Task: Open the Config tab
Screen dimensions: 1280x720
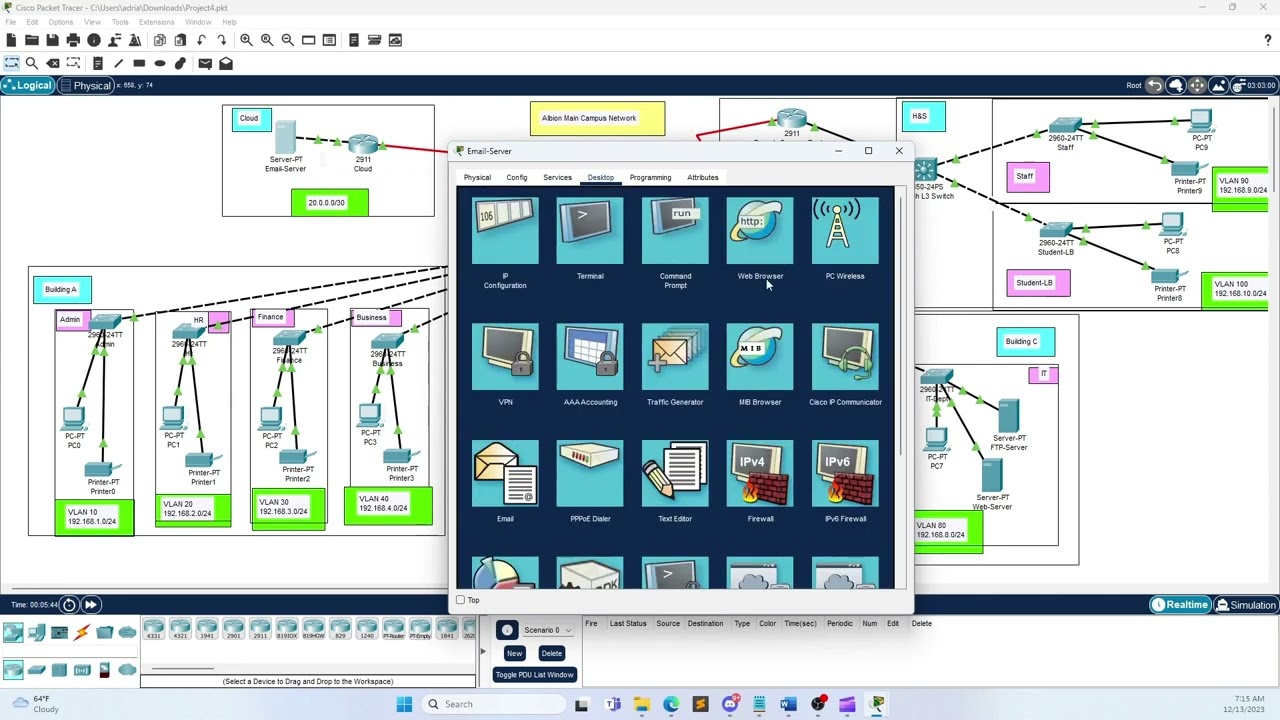Action: pyautogui.click(x=517, y=177)
